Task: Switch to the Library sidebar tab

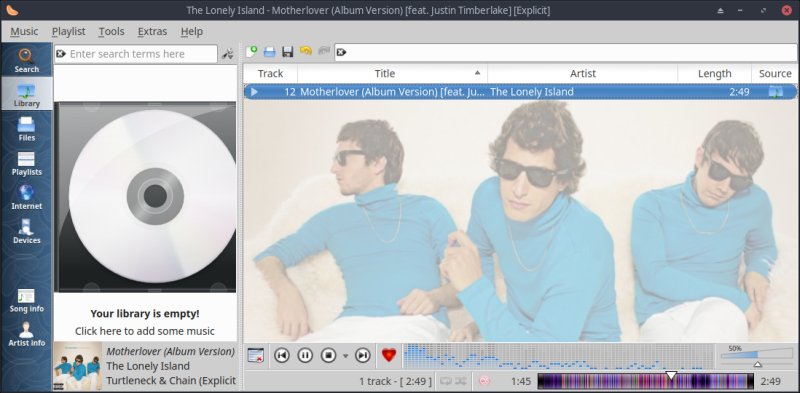Action: [x=27, y=94]
